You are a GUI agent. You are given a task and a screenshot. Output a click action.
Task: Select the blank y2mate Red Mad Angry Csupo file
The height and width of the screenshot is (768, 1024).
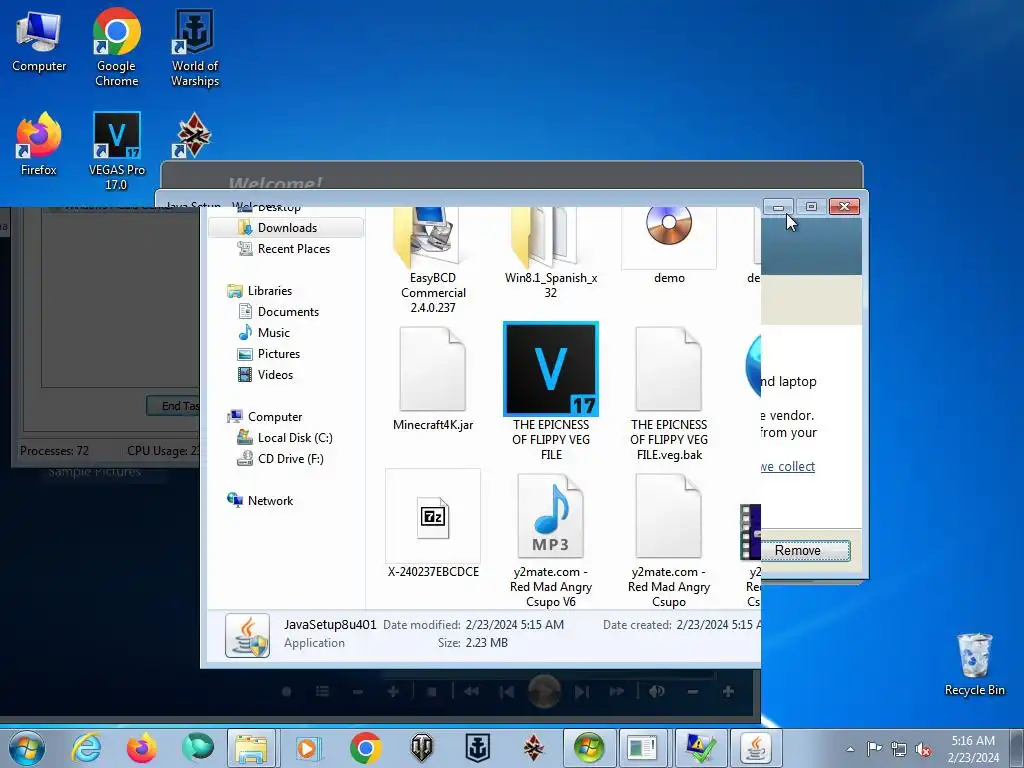(x=669, y=541)
